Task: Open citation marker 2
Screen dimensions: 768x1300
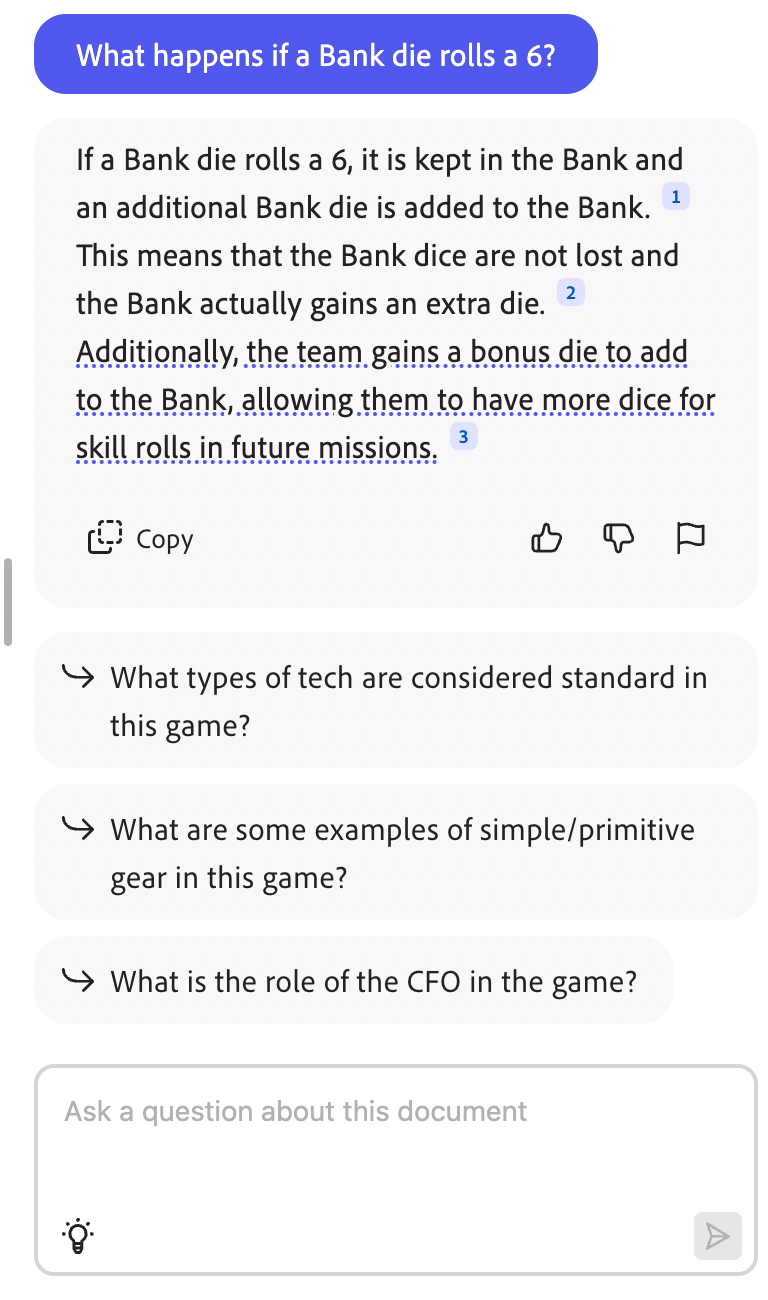Action: click(x=570, y=293)
